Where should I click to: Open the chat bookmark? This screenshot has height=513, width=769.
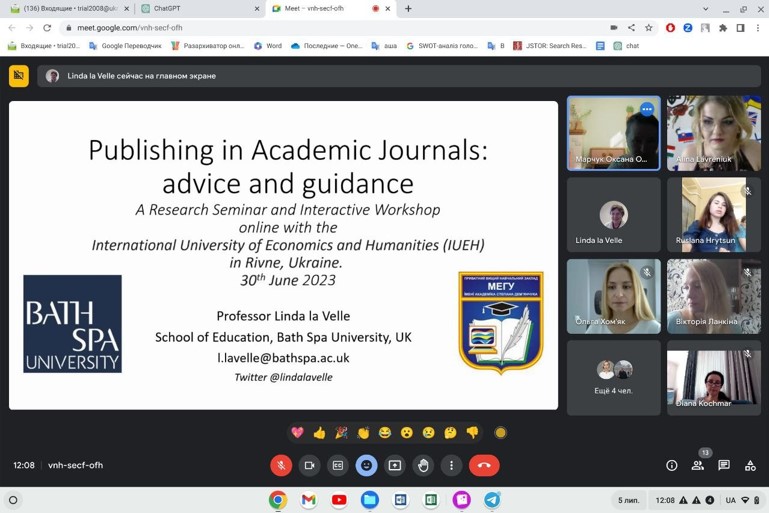[626, 46]
